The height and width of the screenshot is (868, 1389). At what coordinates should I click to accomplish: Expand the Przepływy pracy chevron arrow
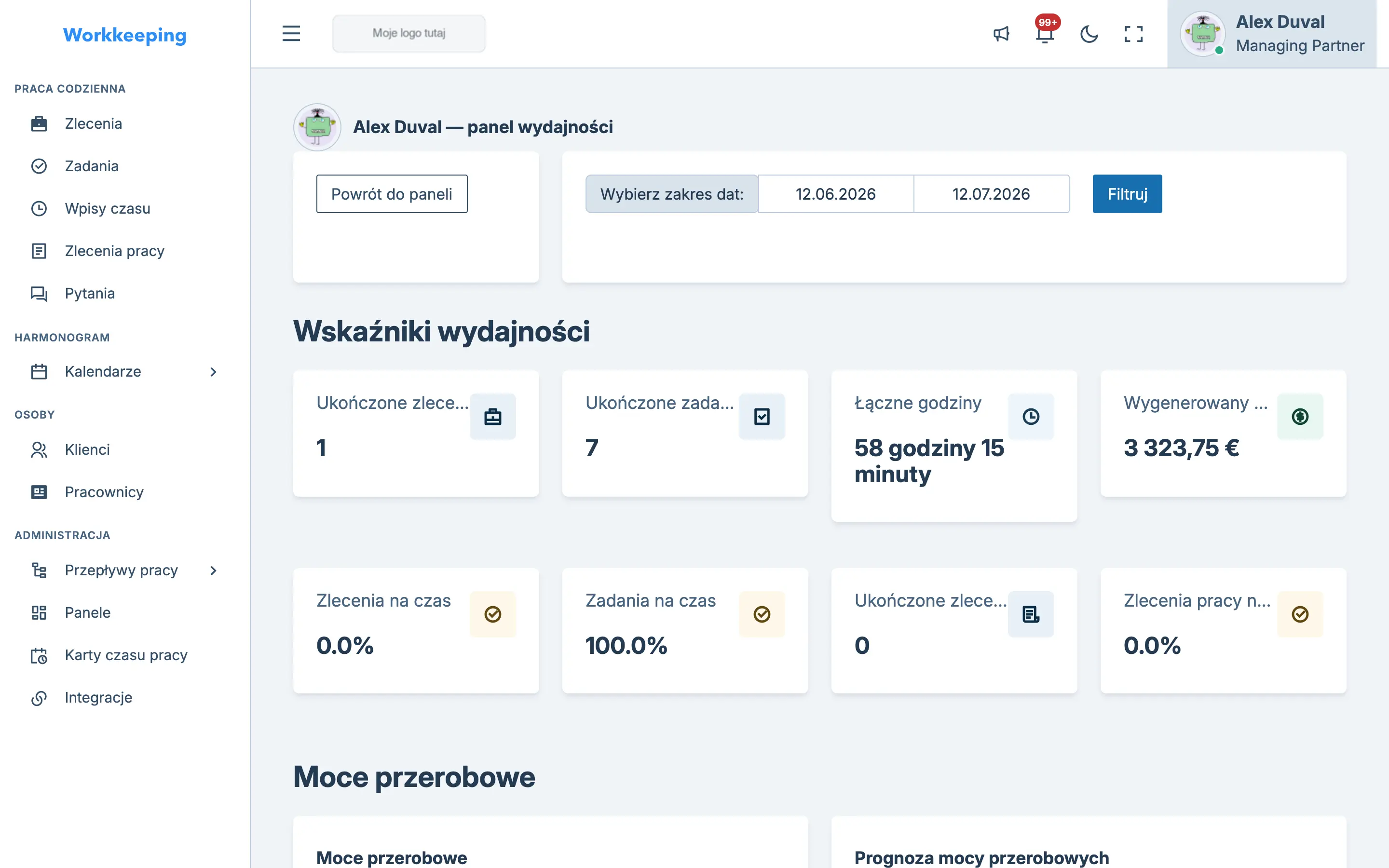click(x=214, y=570)
